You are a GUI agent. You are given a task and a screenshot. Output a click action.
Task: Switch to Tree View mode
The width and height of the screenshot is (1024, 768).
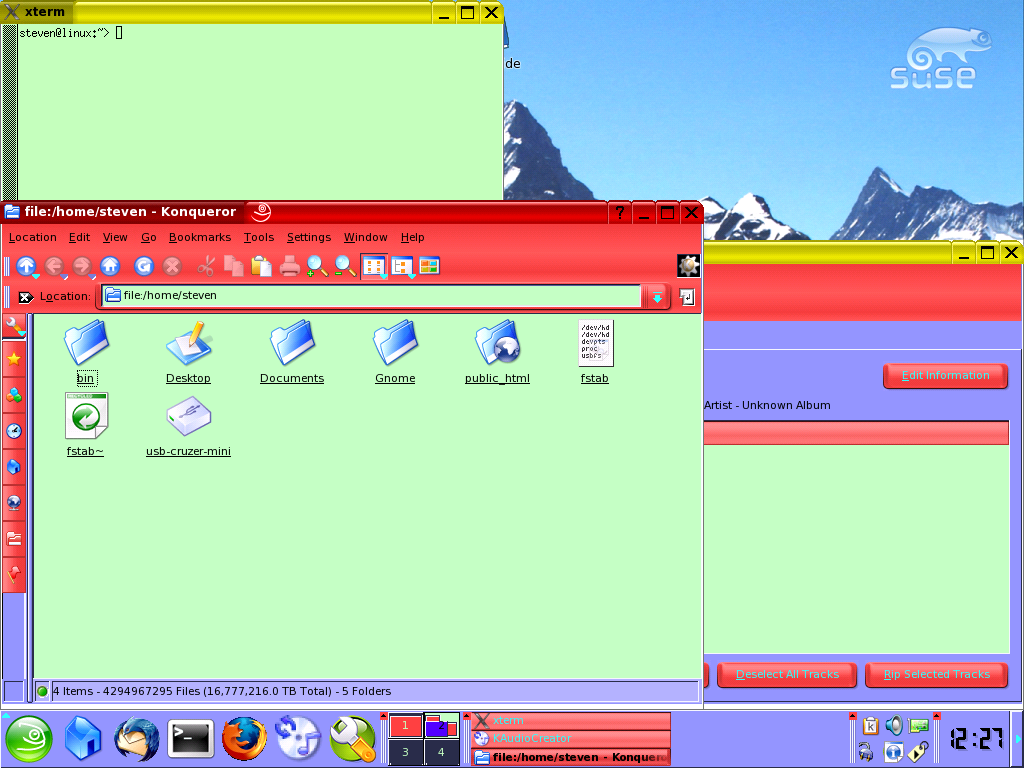click(402, 266)
